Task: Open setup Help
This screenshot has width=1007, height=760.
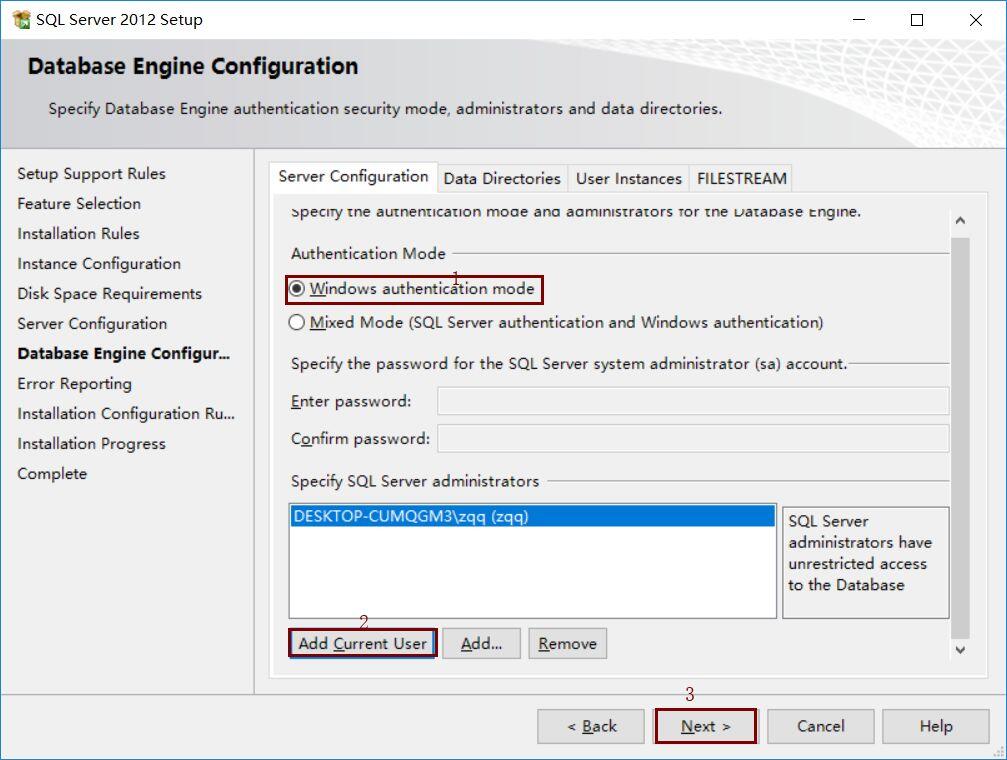Action: click(x=935, y=726)
